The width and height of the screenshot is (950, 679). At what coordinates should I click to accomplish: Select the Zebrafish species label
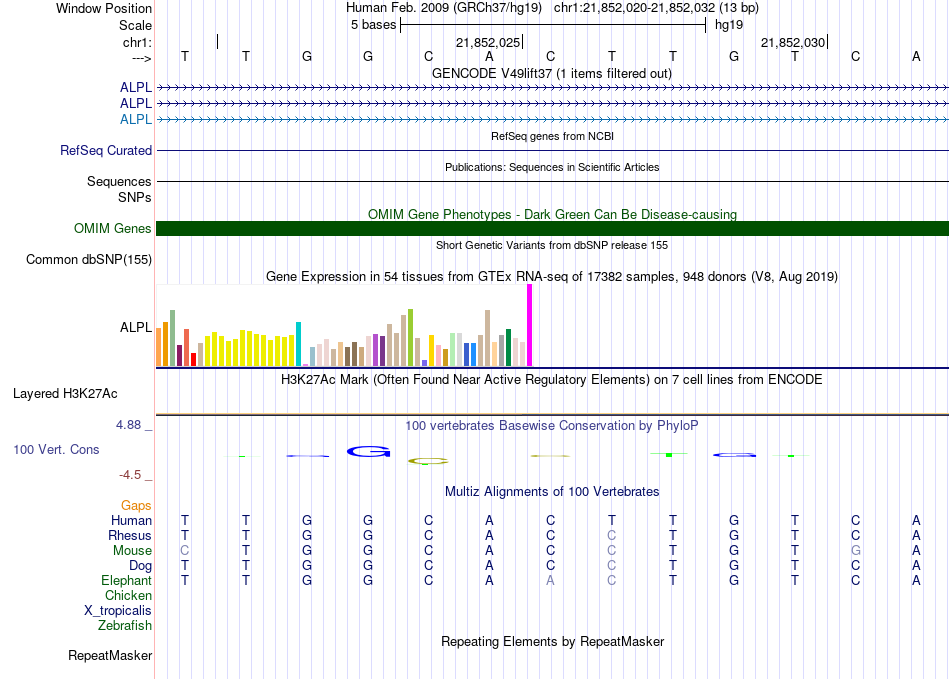pyautogui.click(x=125, y=626)
